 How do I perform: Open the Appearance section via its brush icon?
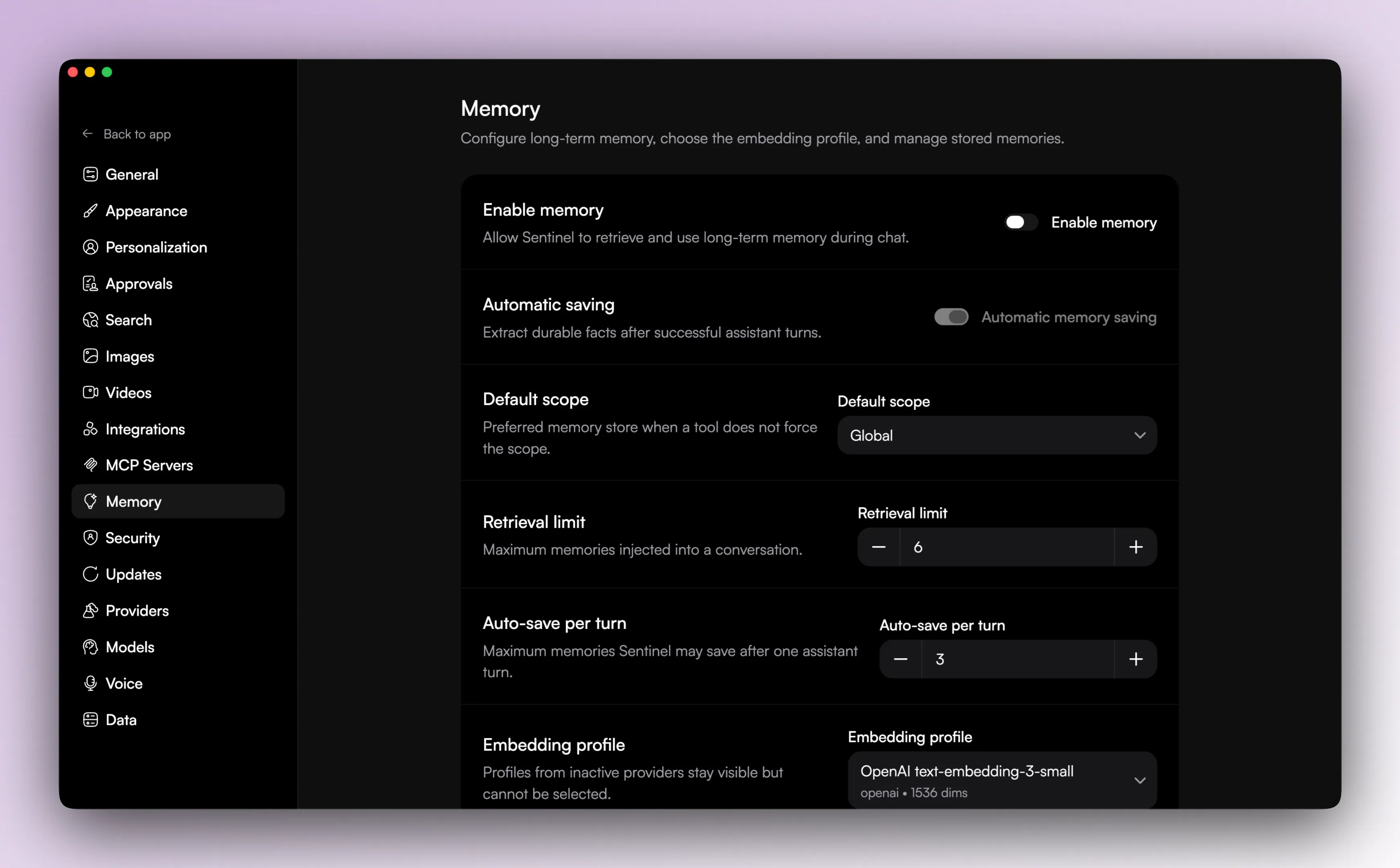pyautogui.click(x=91, y=211)
